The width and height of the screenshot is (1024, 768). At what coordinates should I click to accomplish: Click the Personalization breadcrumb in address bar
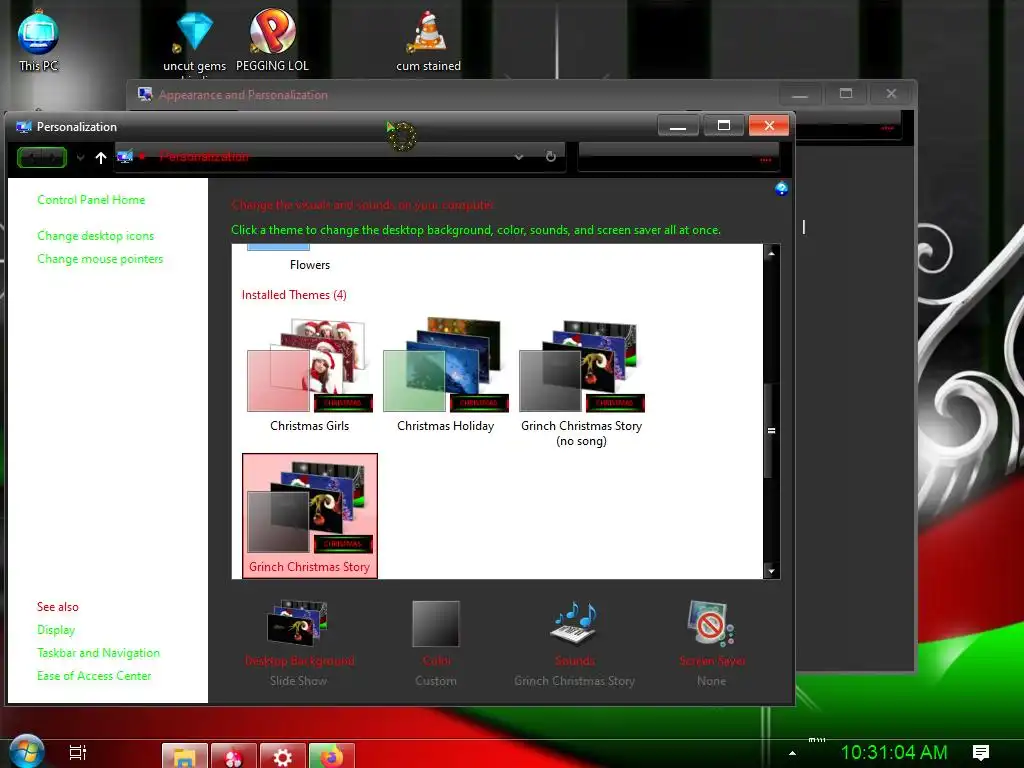(x=204, y=157)
